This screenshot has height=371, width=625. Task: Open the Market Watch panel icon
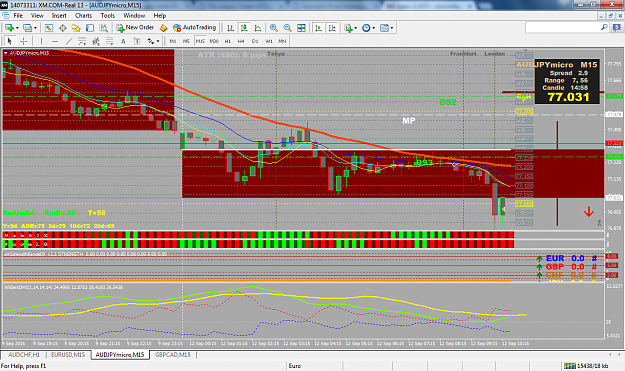[49, 27]
